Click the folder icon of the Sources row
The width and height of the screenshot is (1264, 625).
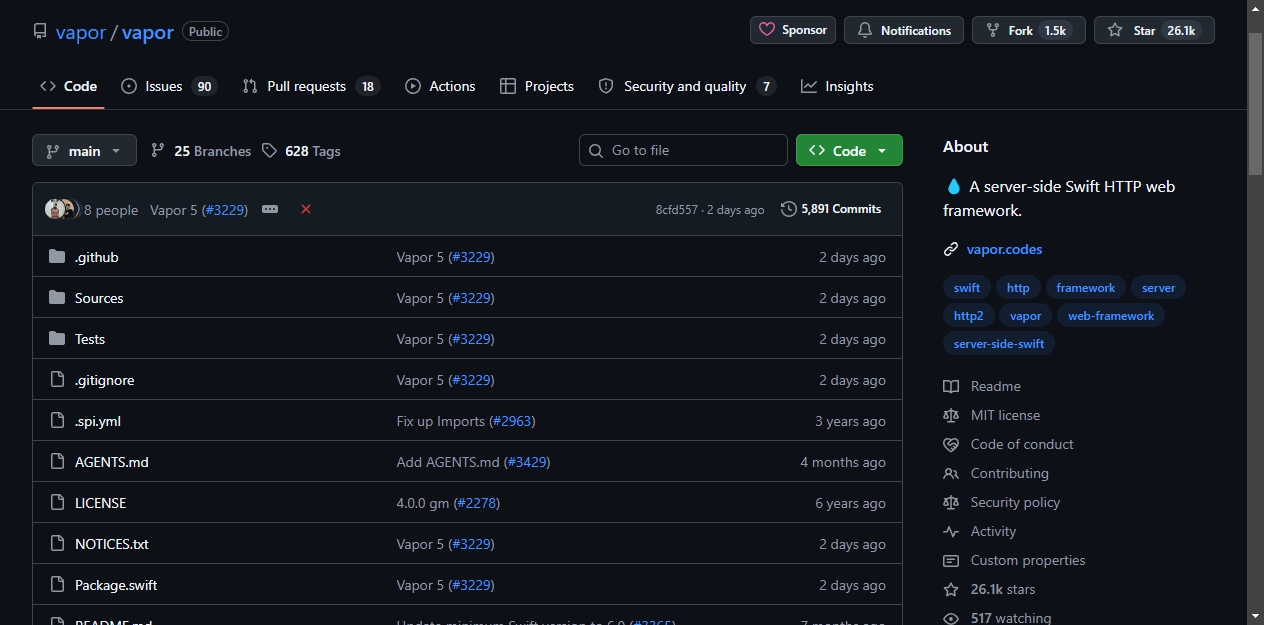click(x=57, y=298)
